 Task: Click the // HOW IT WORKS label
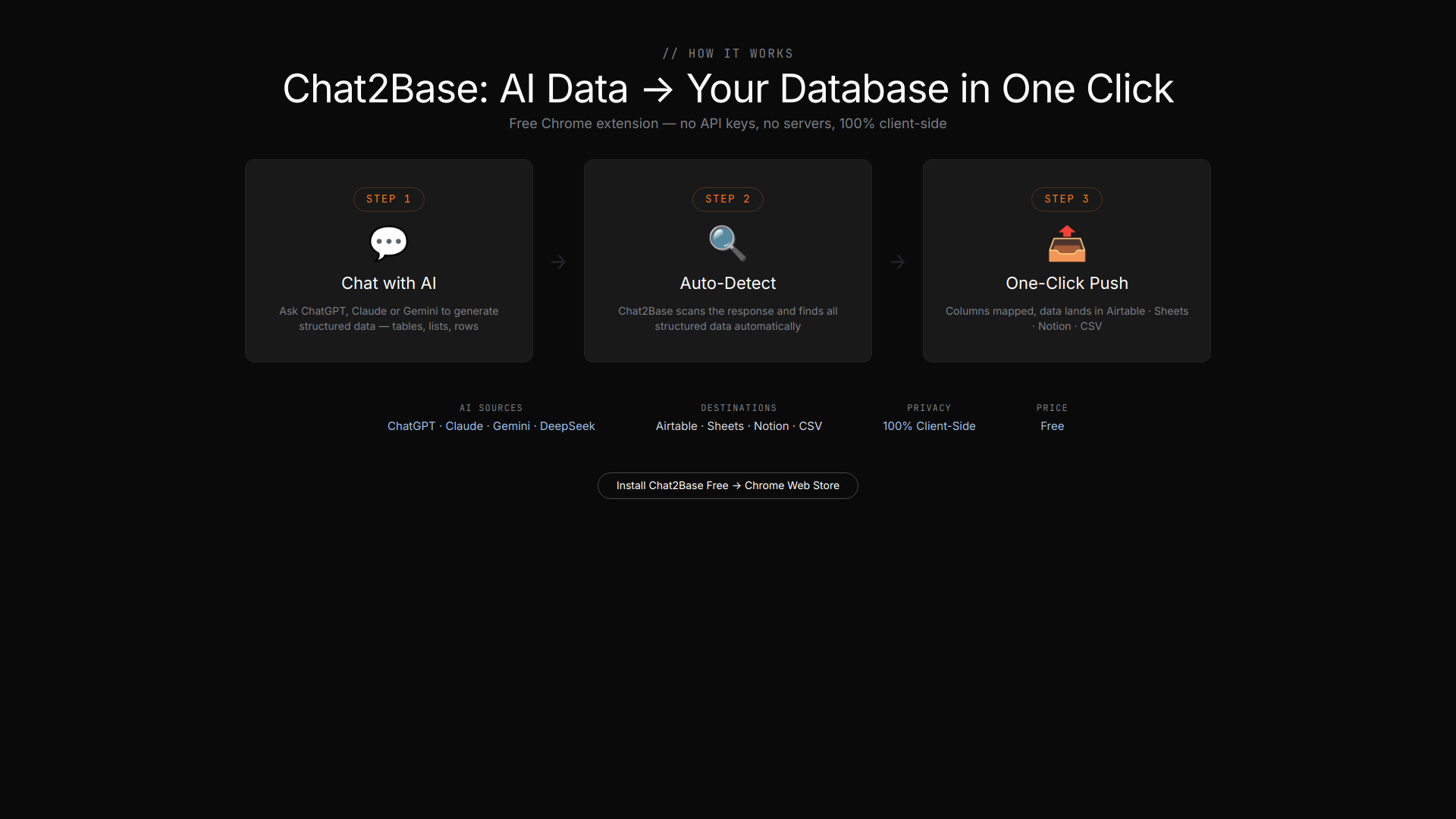[727, 54]
